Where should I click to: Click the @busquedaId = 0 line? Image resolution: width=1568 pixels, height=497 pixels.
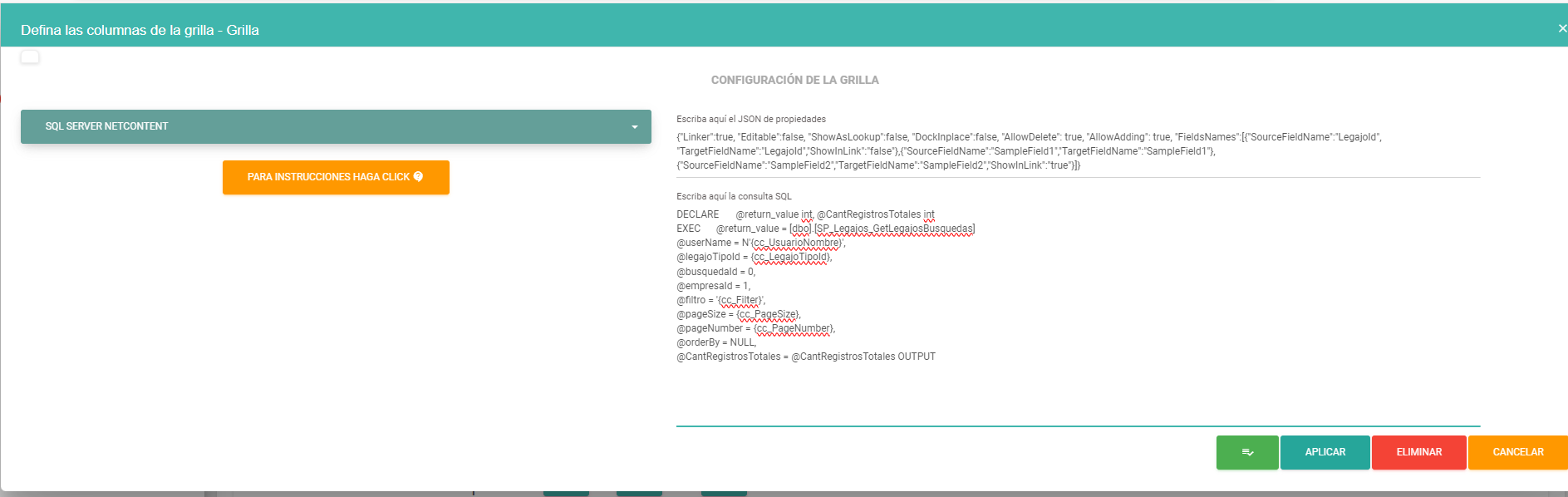715,272
